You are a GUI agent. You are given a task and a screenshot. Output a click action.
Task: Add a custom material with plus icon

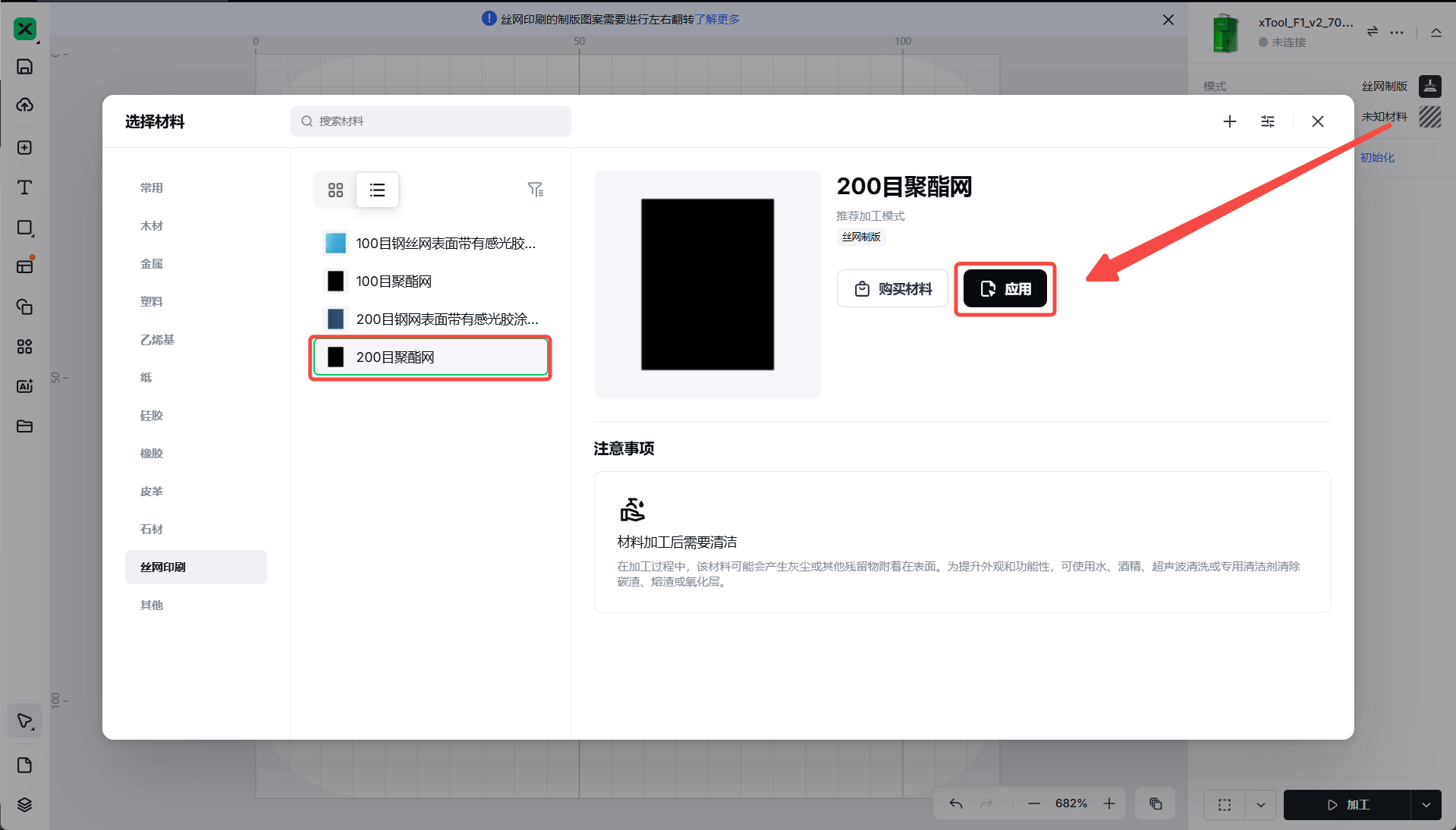1230,121
